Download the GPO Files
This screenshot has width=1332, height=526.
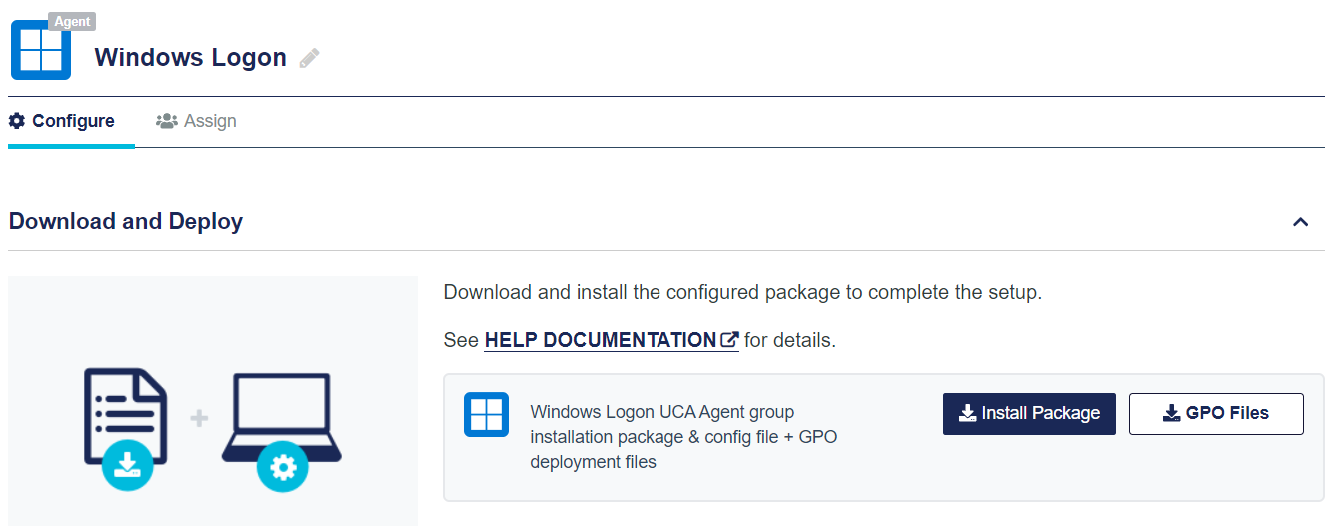pyautogui.click(x=1216, y=414)
